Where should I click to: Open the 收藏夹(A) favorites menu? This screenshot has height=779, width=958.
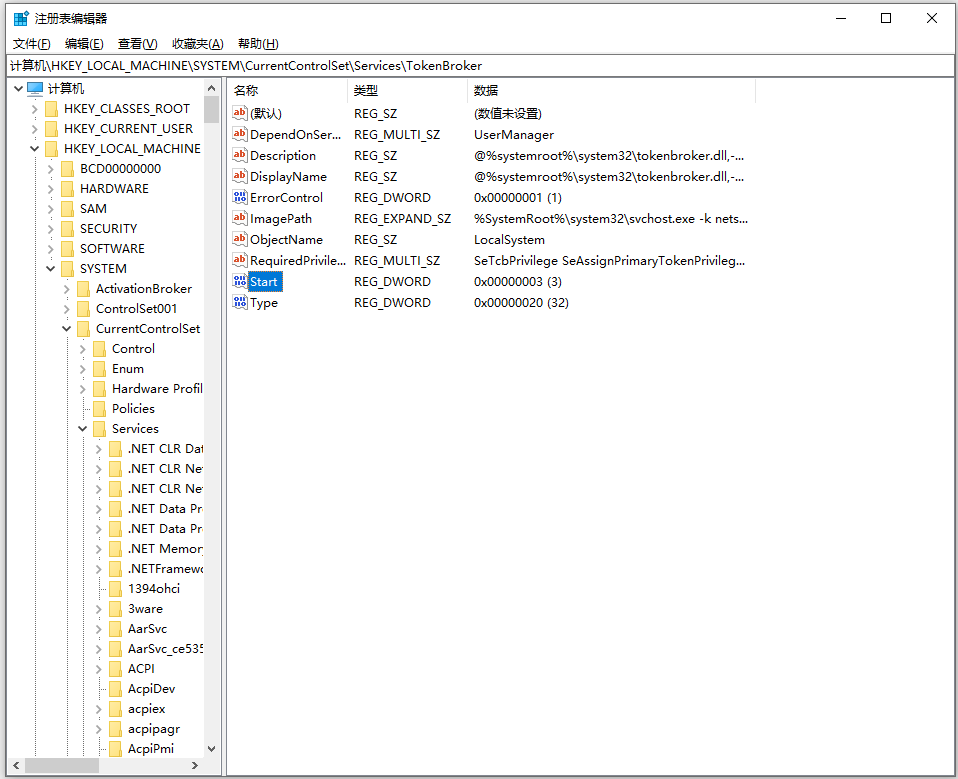point(197,43)
